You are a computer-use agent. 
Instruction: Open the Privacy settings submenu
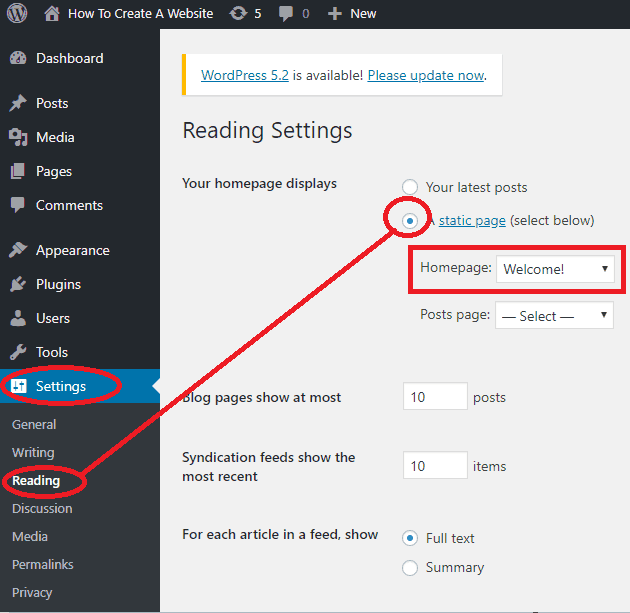32,593
